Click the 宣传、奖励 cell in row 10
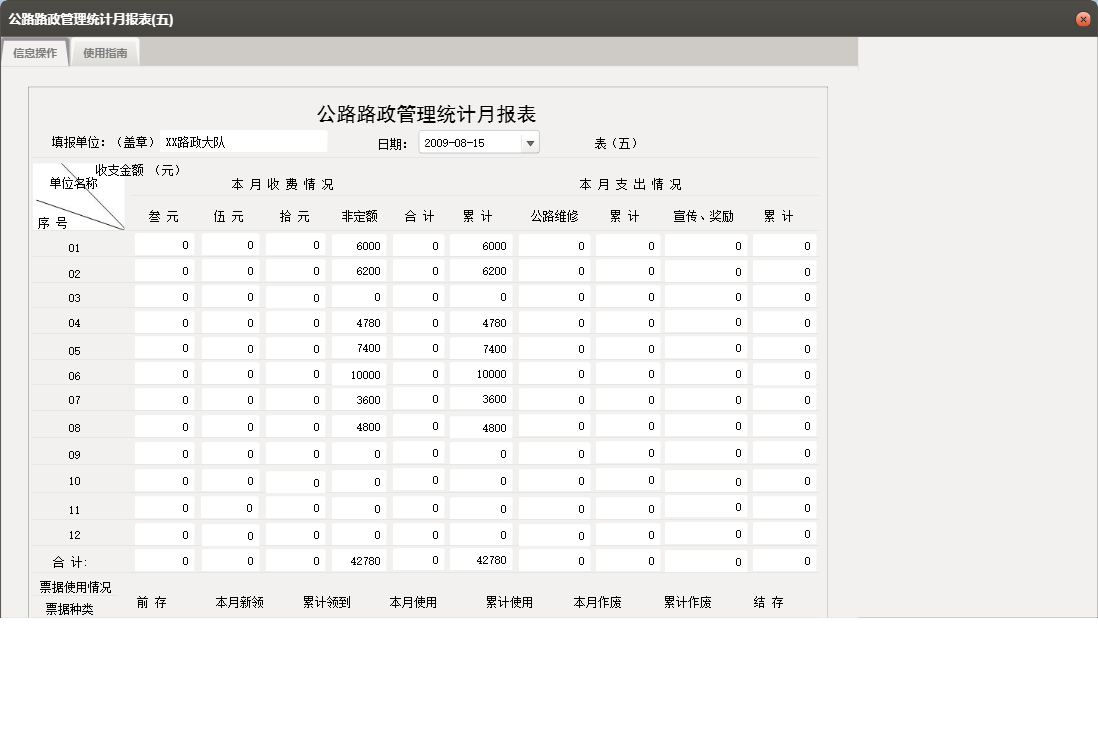Viewport: 1098px width, 732px height. click(x=705, y=481)
